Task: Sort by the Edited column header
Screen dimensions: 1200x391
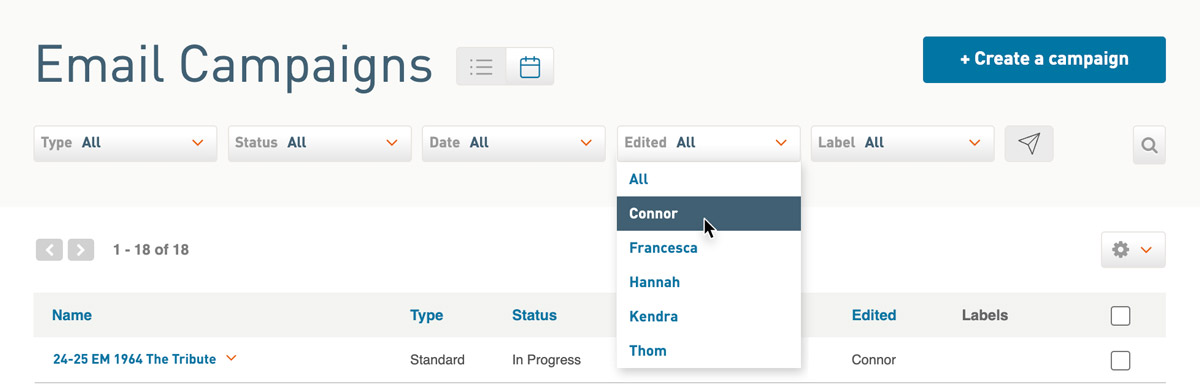Action: tap(874, 315)
